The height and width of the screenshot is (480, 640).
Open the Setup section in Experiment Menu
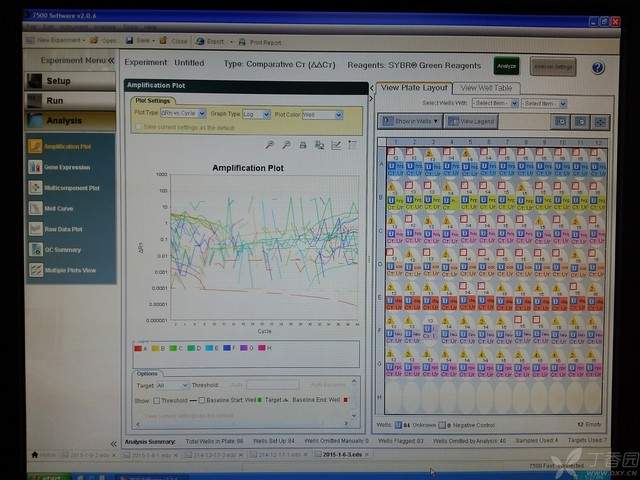tap(71, 81)
